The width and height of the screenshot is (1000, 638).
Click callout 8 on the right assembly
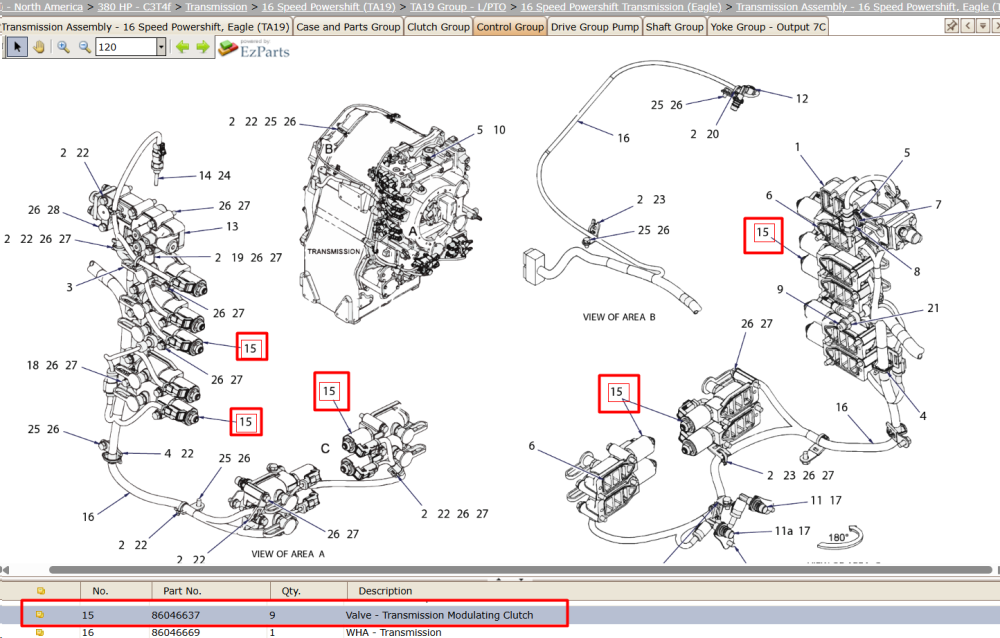[x=917, y=272]
